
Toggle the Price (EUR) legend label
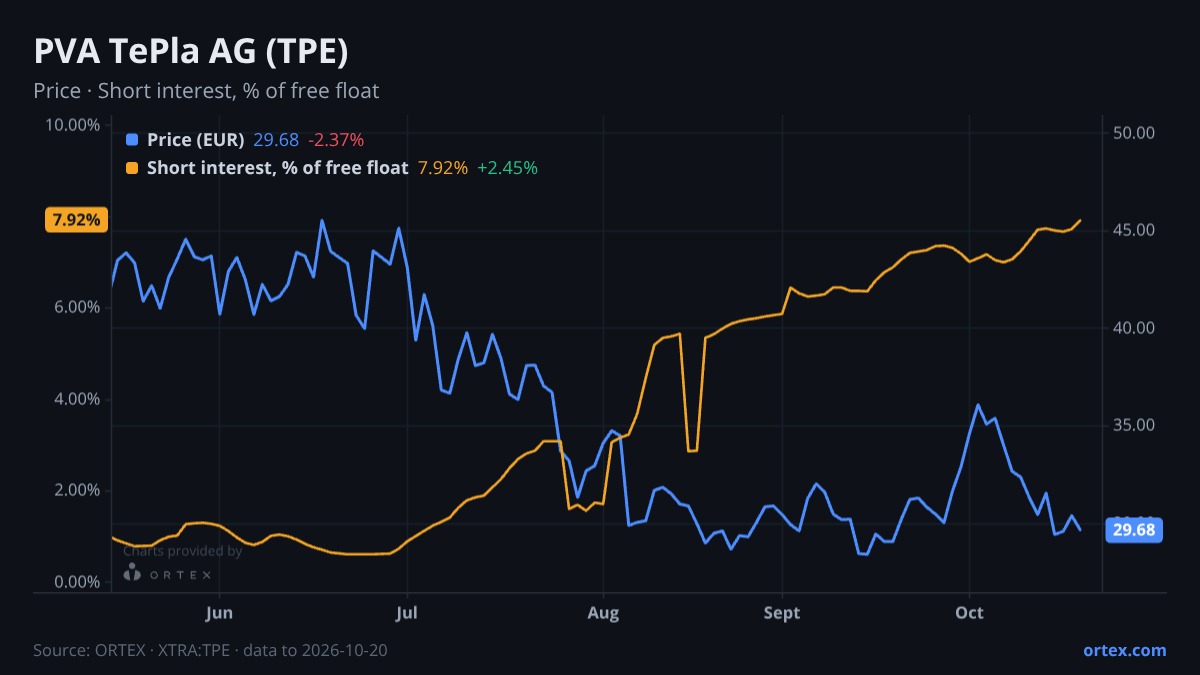click(x=195, y=140)
